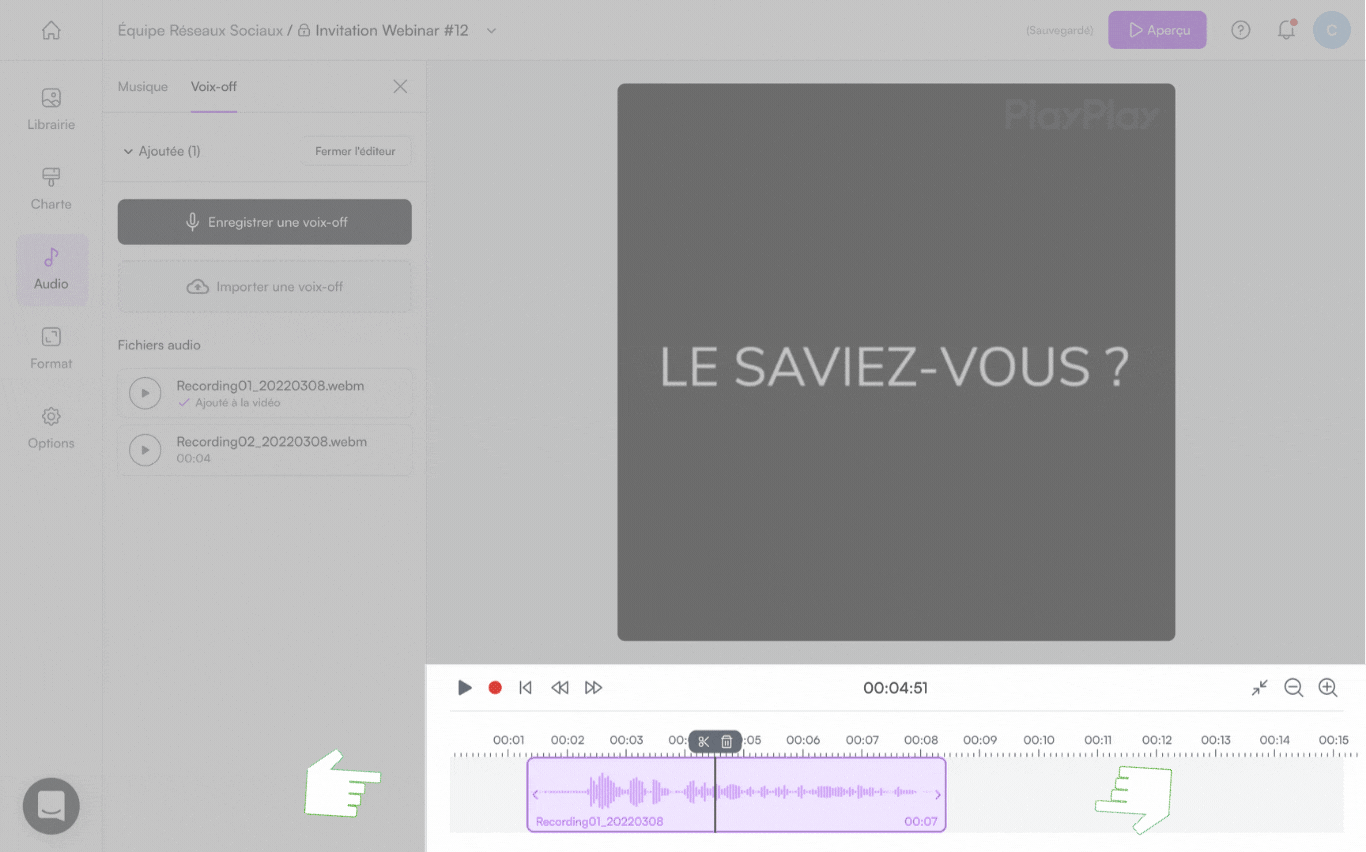1366x852 pixels.
Task: Zoom in the timeline
Action: point(1328,688)
